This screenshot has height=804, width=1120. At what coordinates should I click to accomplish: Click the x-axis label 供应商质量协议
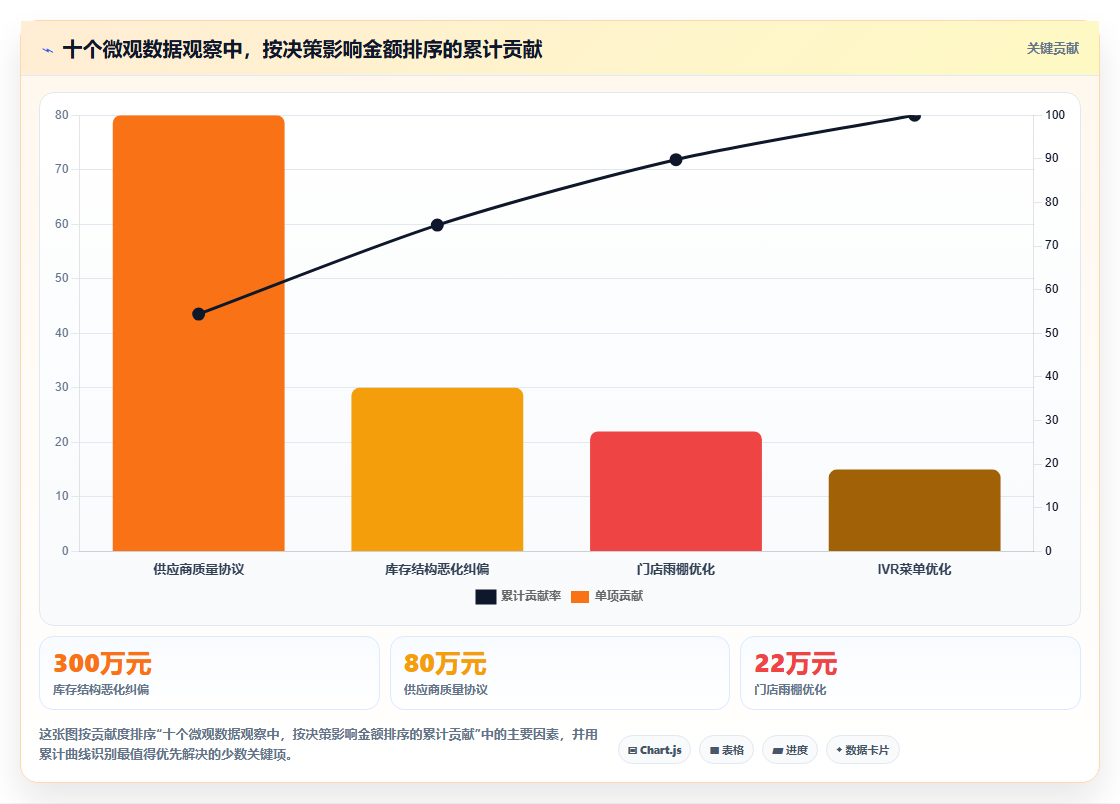tap(199, 569)
